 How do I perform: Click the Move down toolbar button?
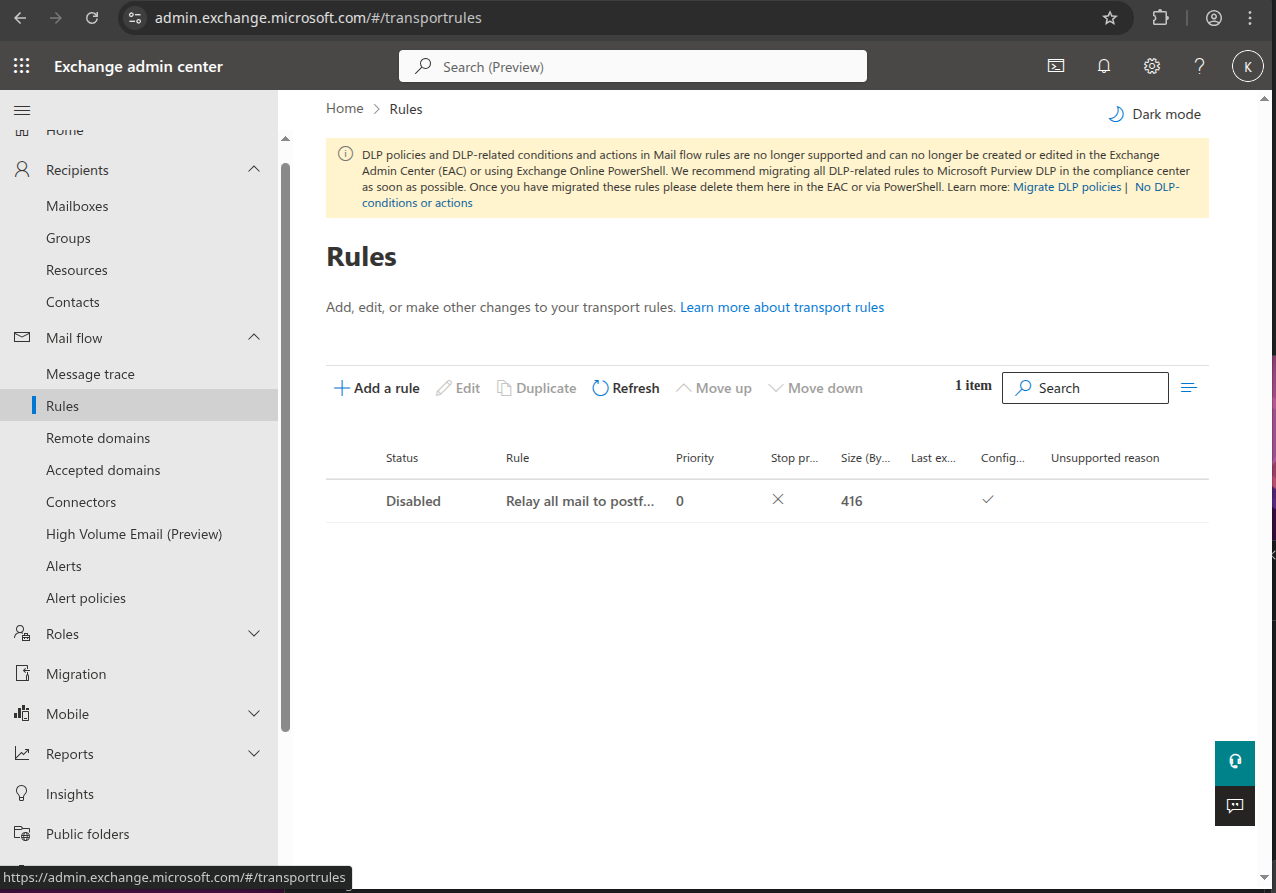click(815, 388)
